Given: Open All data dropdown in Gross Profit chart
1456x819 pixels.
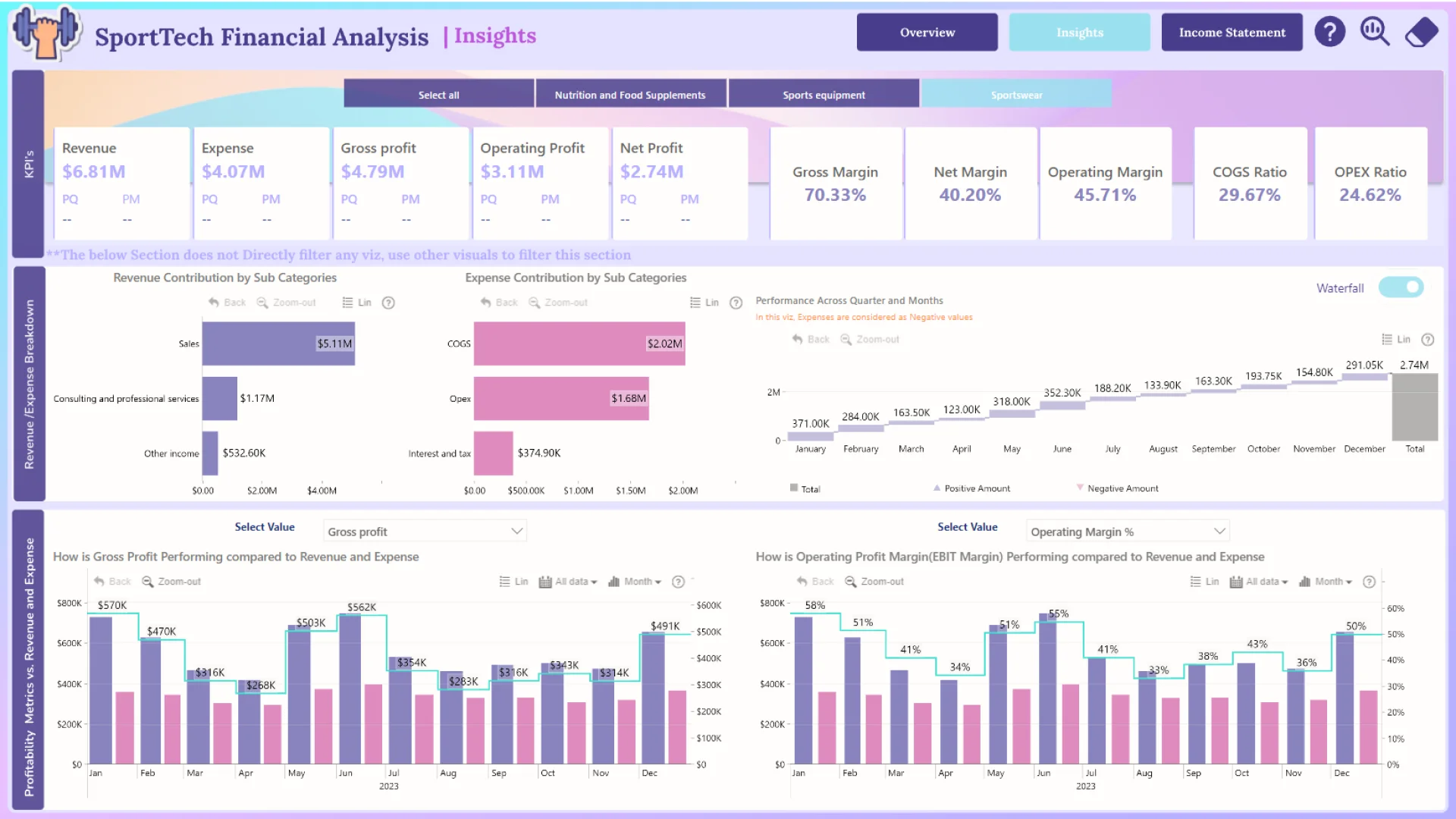Looking at the screenshot, I should coord(568,582).
